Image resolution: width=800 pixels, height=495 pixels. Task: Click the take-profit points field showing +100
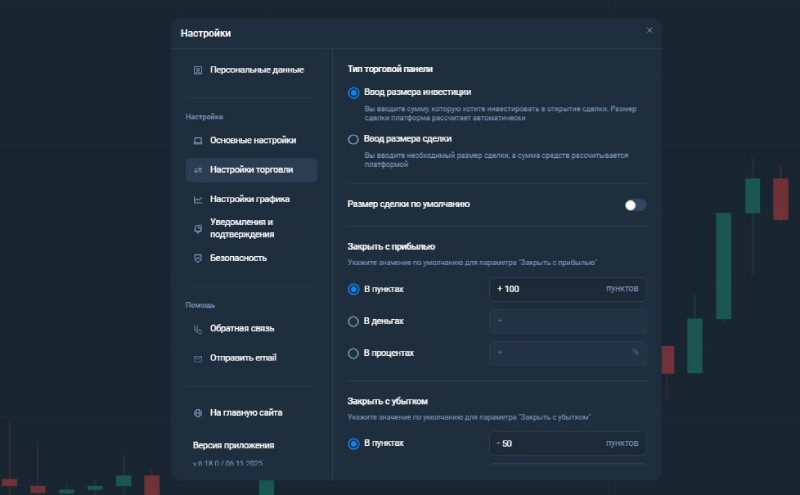point(545,289)
